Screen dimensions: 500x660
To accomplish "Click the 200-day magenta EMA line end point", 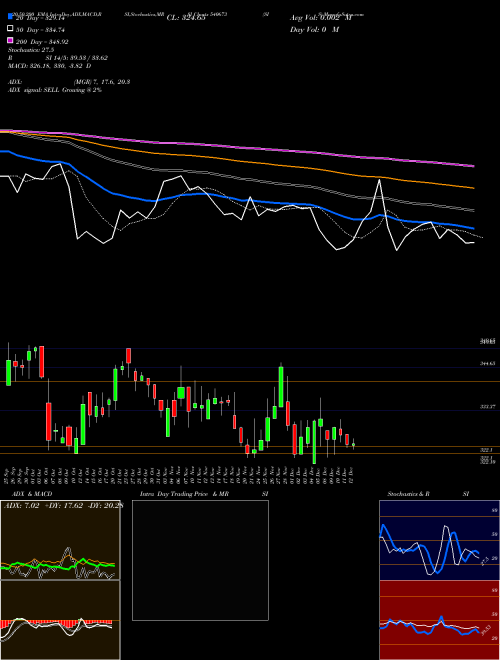I will [474, 166].
